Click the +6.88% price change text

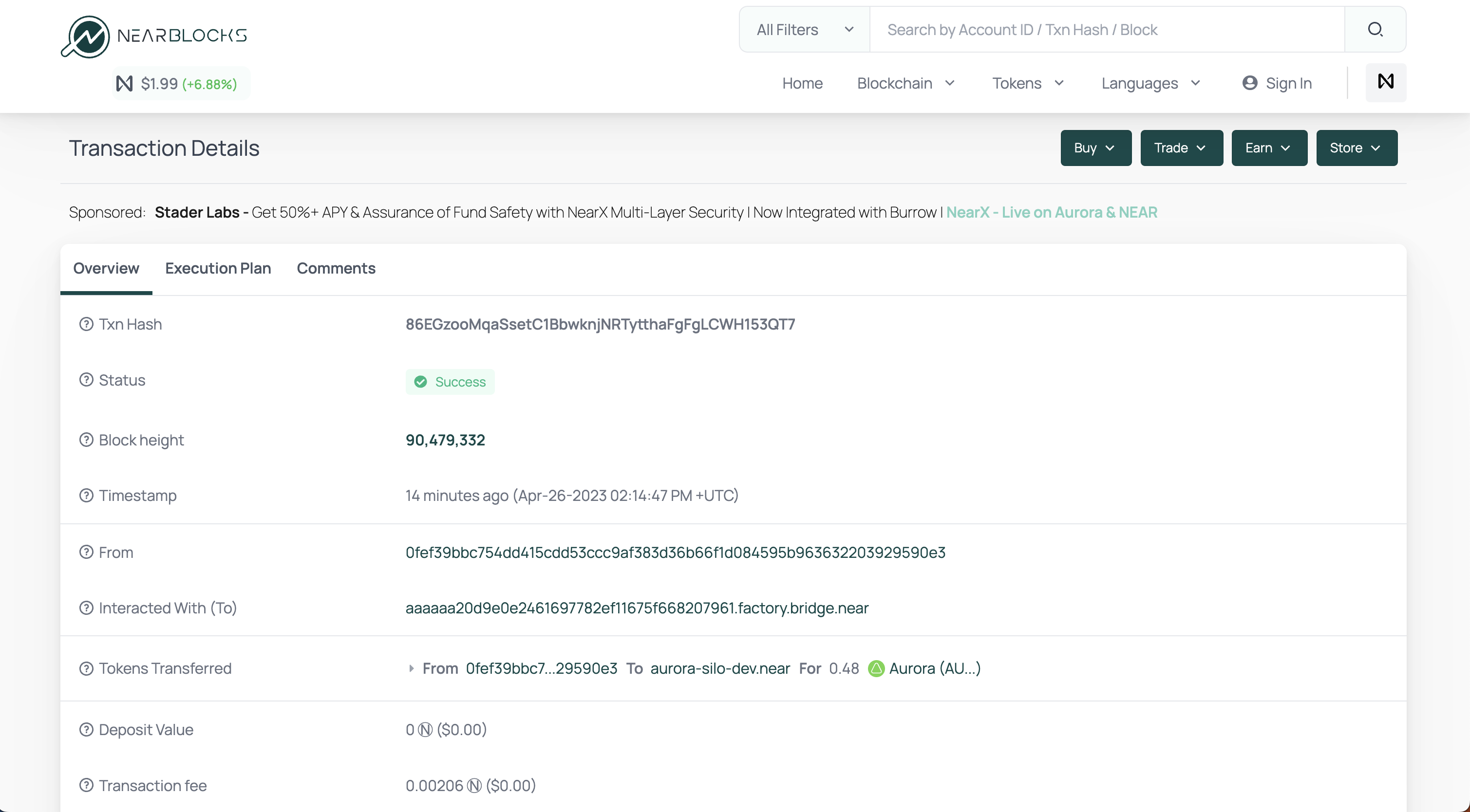(x=209, y=84)
